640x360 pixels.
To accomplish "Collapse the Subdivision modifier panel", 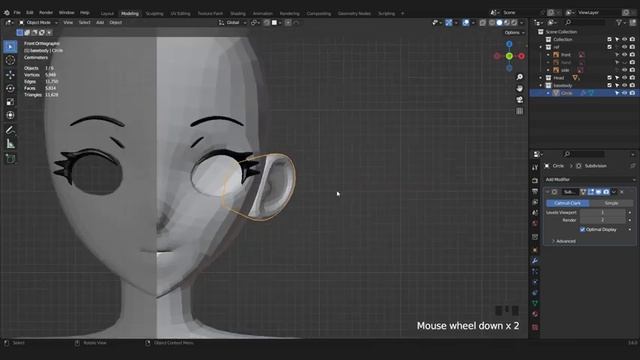I will (x=547, y=192).
